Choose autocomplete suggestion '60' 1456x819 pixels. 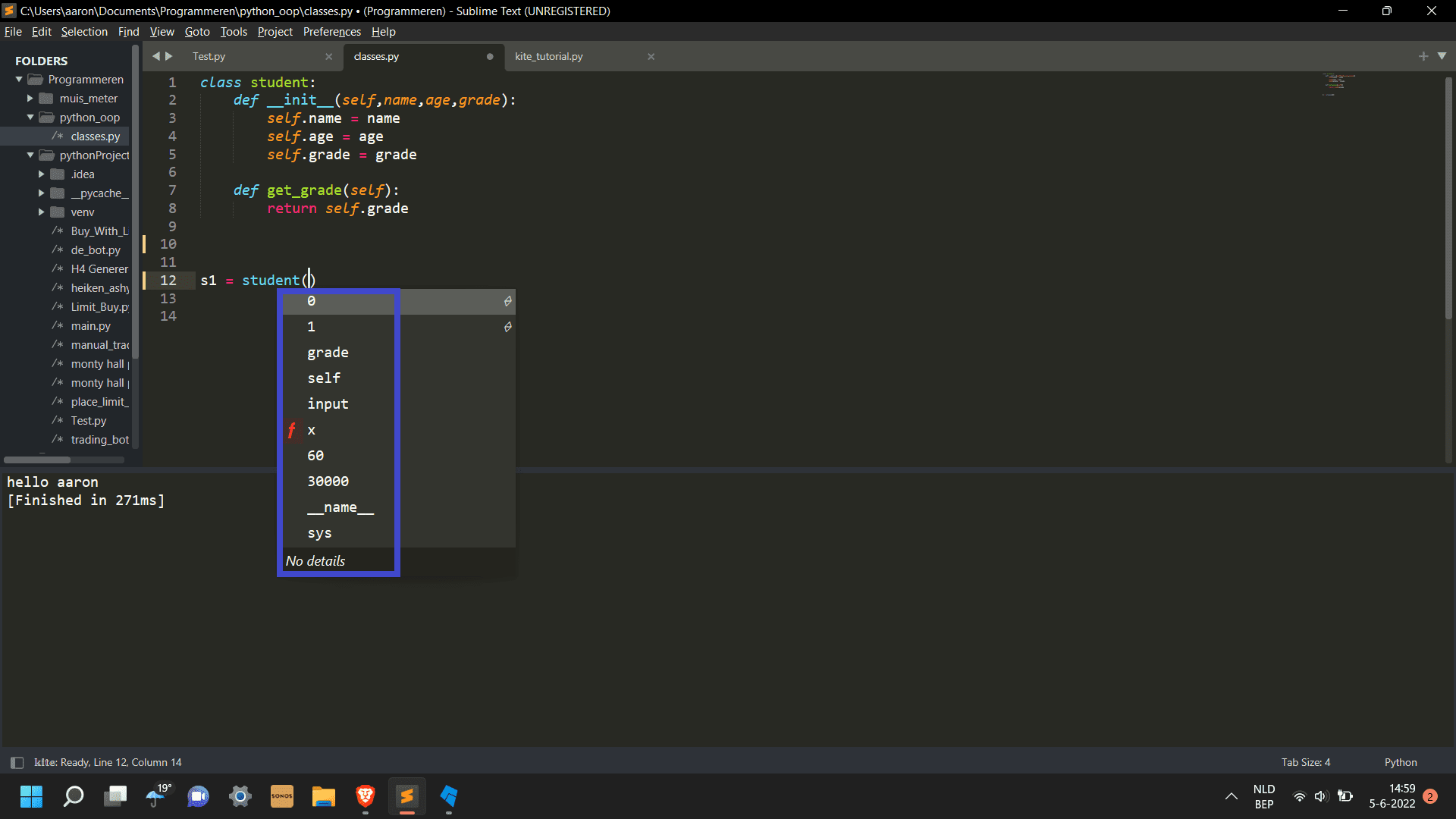pos(399,456)
